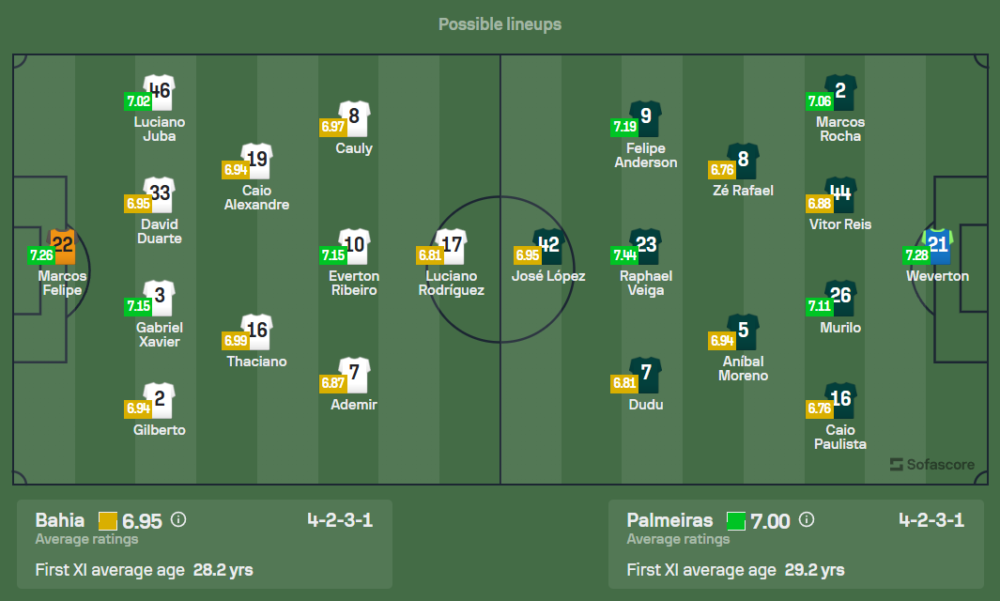The width and height of the screenshot is (1000, 601).
Task: Click the Possible lineups heading
Action: pyautogui.click(x=500, y=24)
